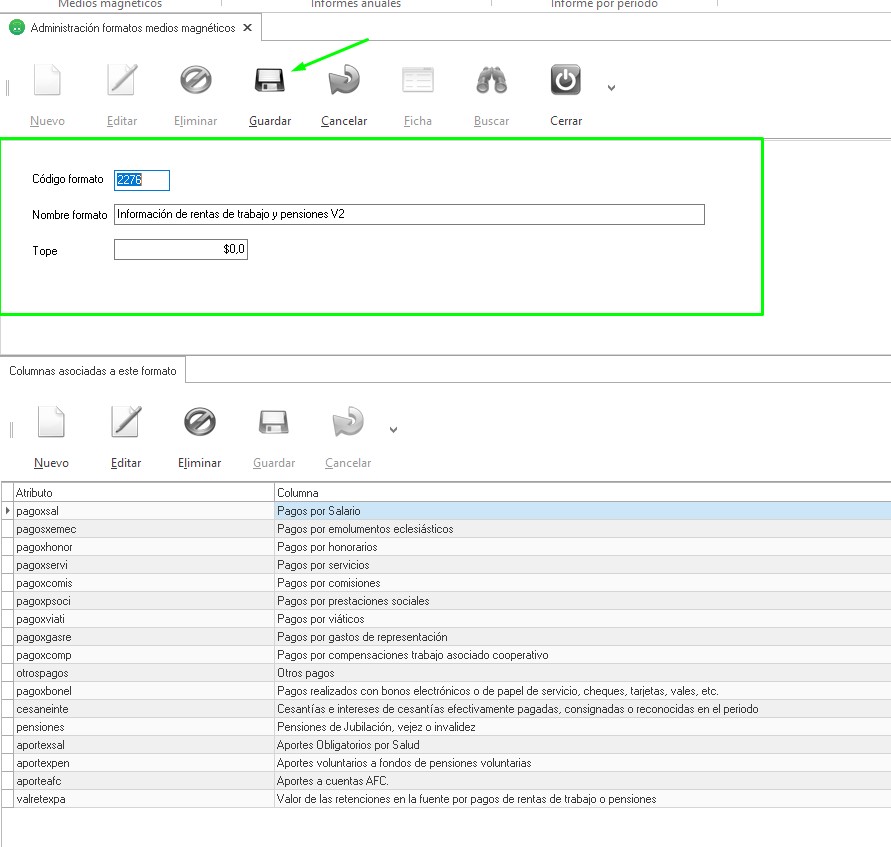Click the Editar pencil icon in columns toolbar

tap(126, 423)
